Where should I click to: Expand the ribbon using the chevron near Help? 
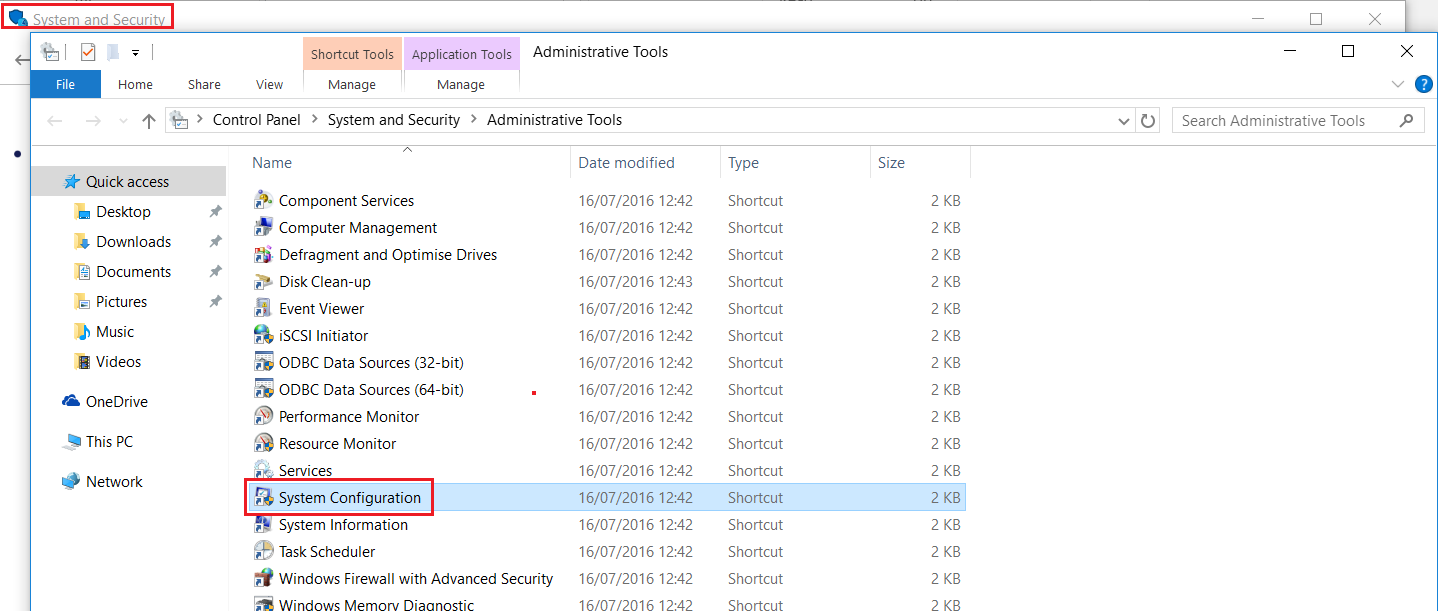[x=1399, y=85]
